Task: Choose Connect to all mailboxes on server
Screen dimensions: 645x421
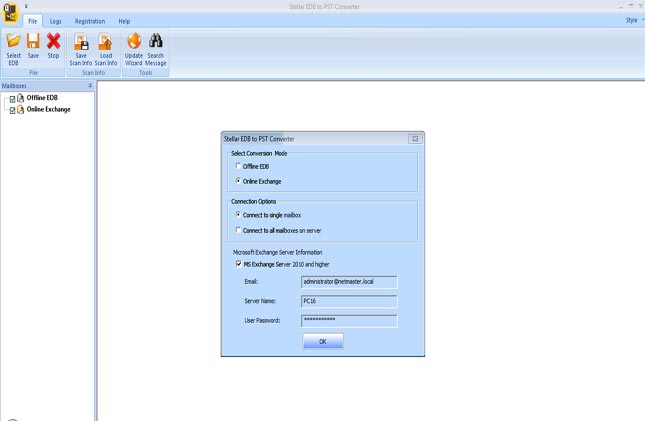Action: [238, 230]
